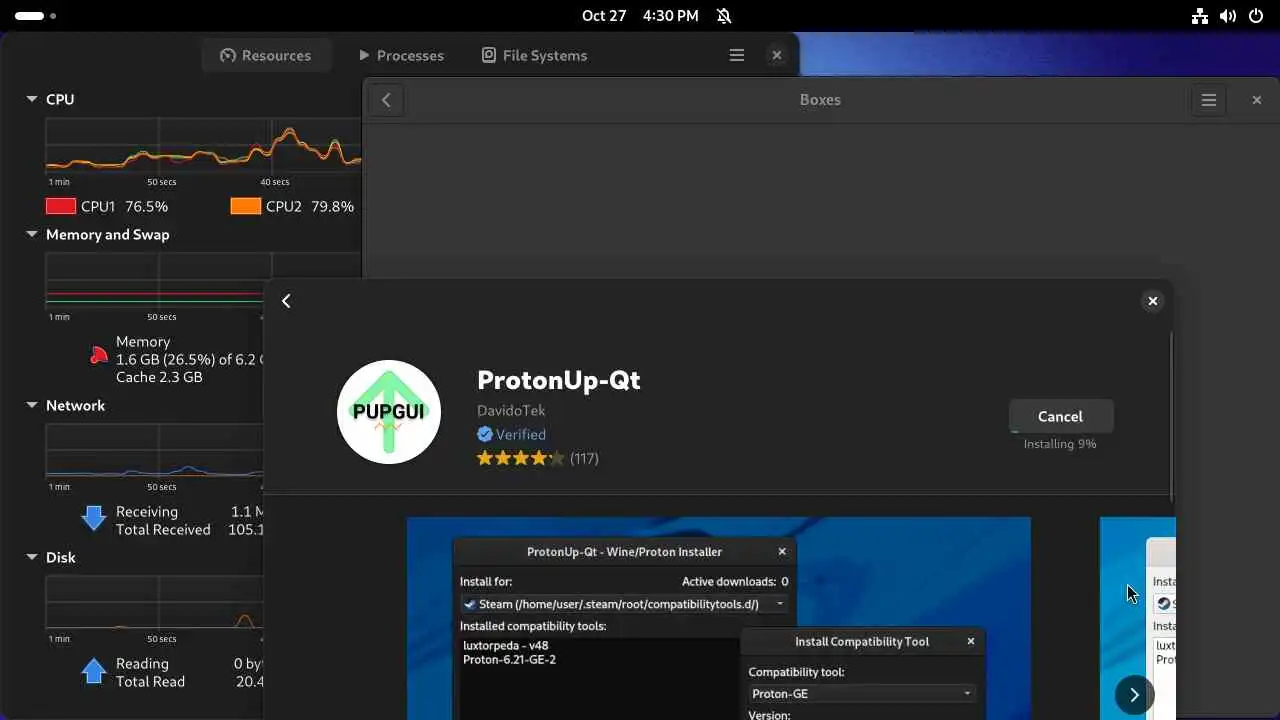
Task: Click the Verified badge link
Action: coord(512,434)
